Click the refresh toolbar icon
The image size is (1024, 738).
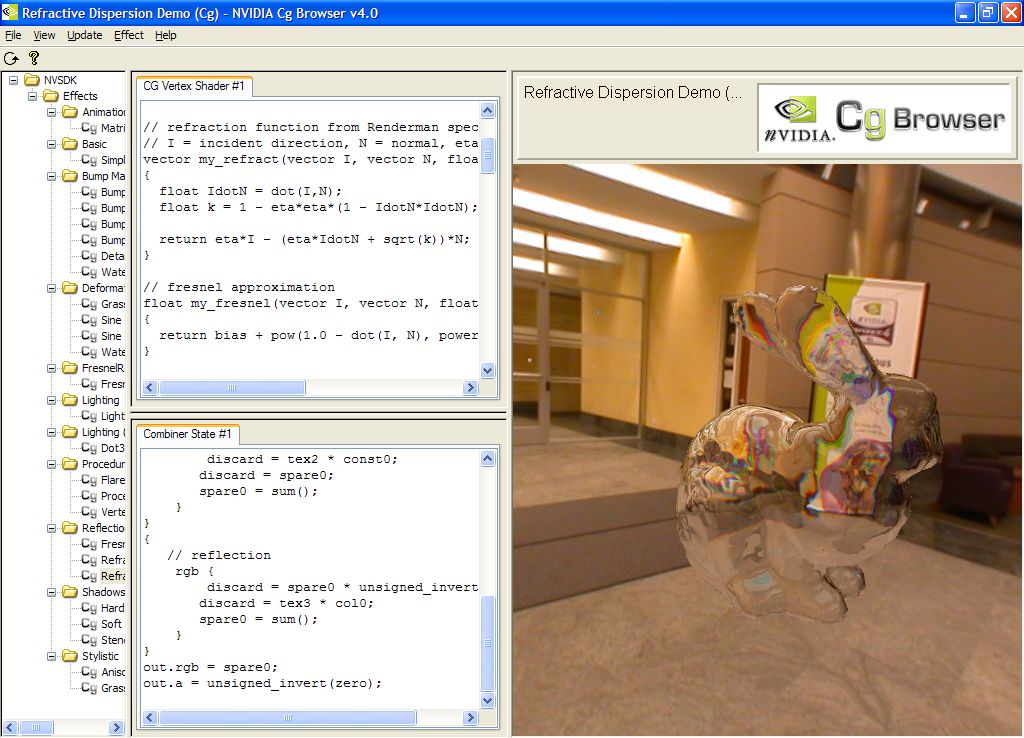click(x=11, y=59)
